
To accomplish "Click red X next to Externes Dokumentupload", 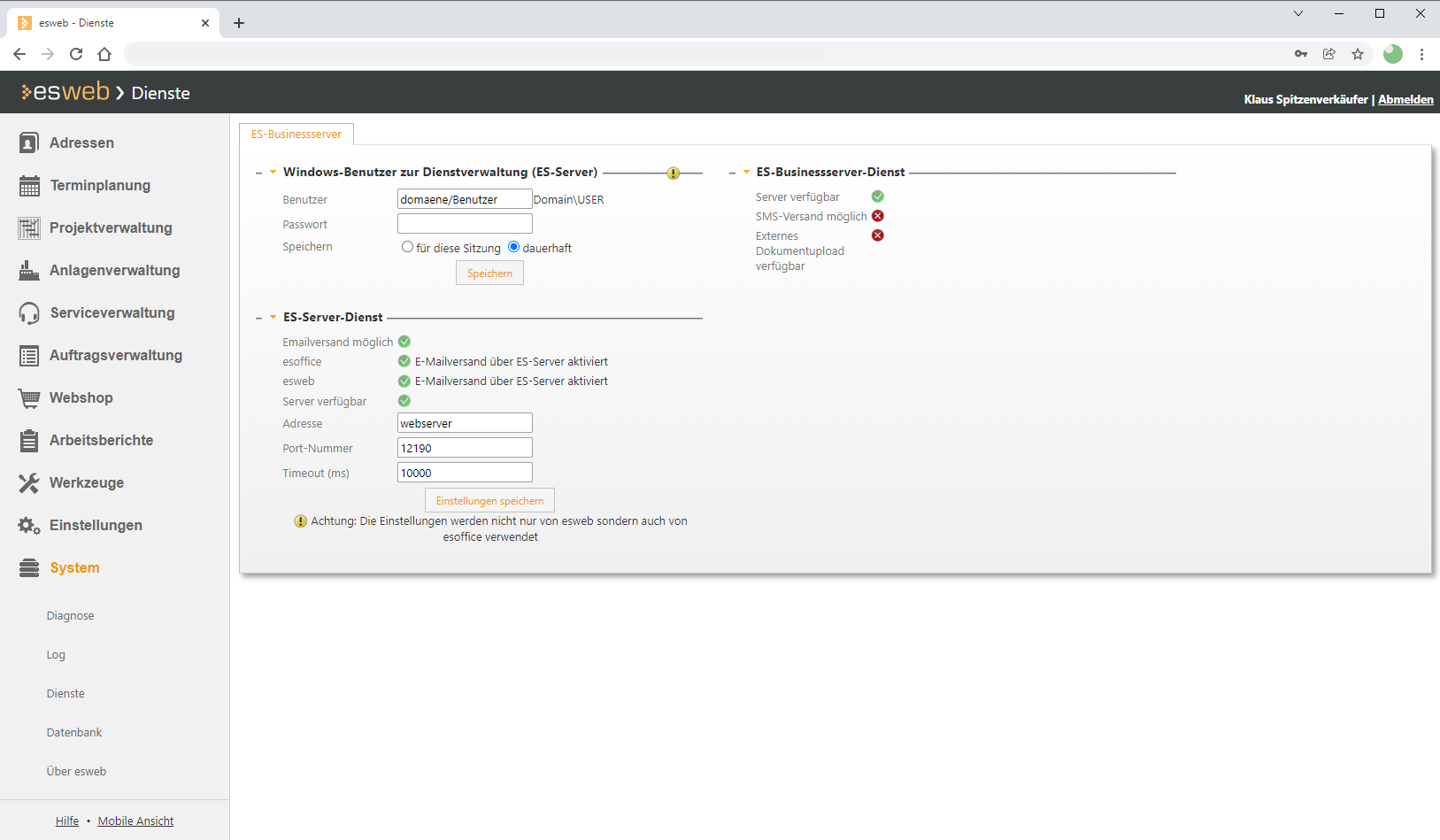I will pos(878,235).
